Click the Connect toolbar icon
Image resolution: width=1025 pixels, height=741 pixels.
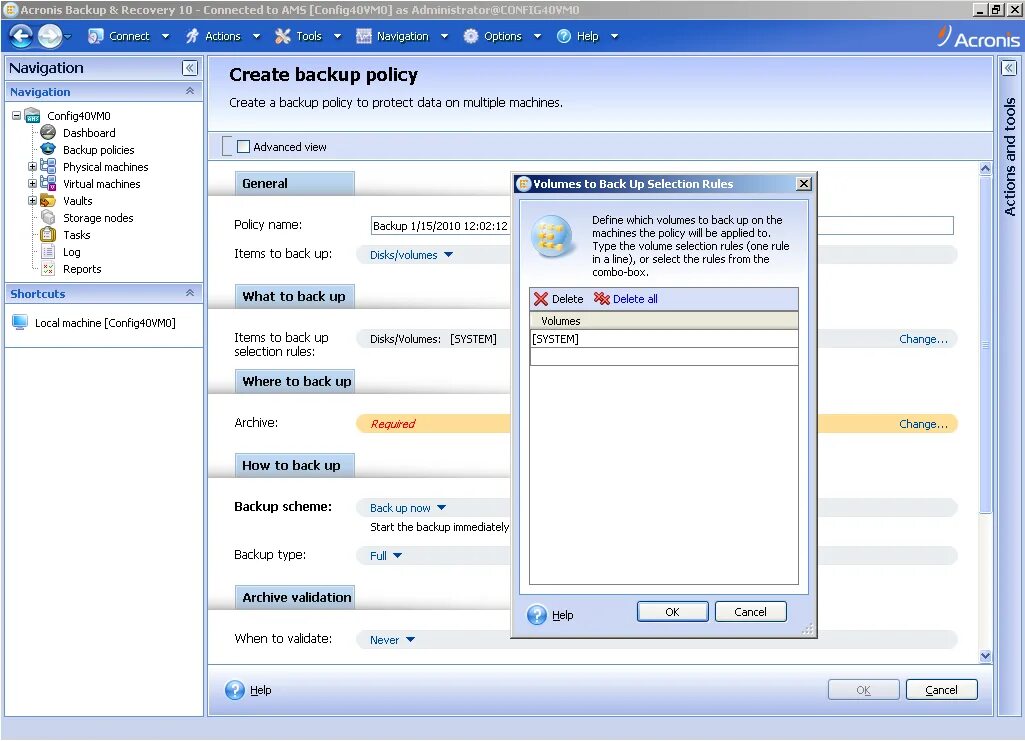pos(95,37)
